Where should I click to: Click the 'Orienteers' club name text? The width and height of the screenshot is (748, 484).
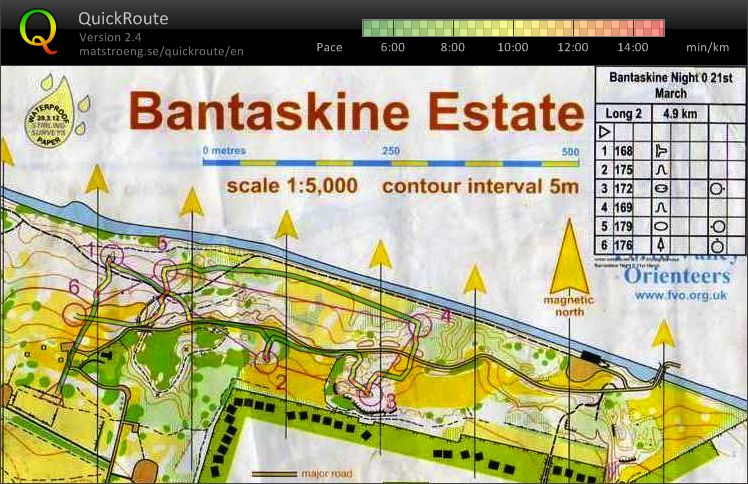point(677,276)
